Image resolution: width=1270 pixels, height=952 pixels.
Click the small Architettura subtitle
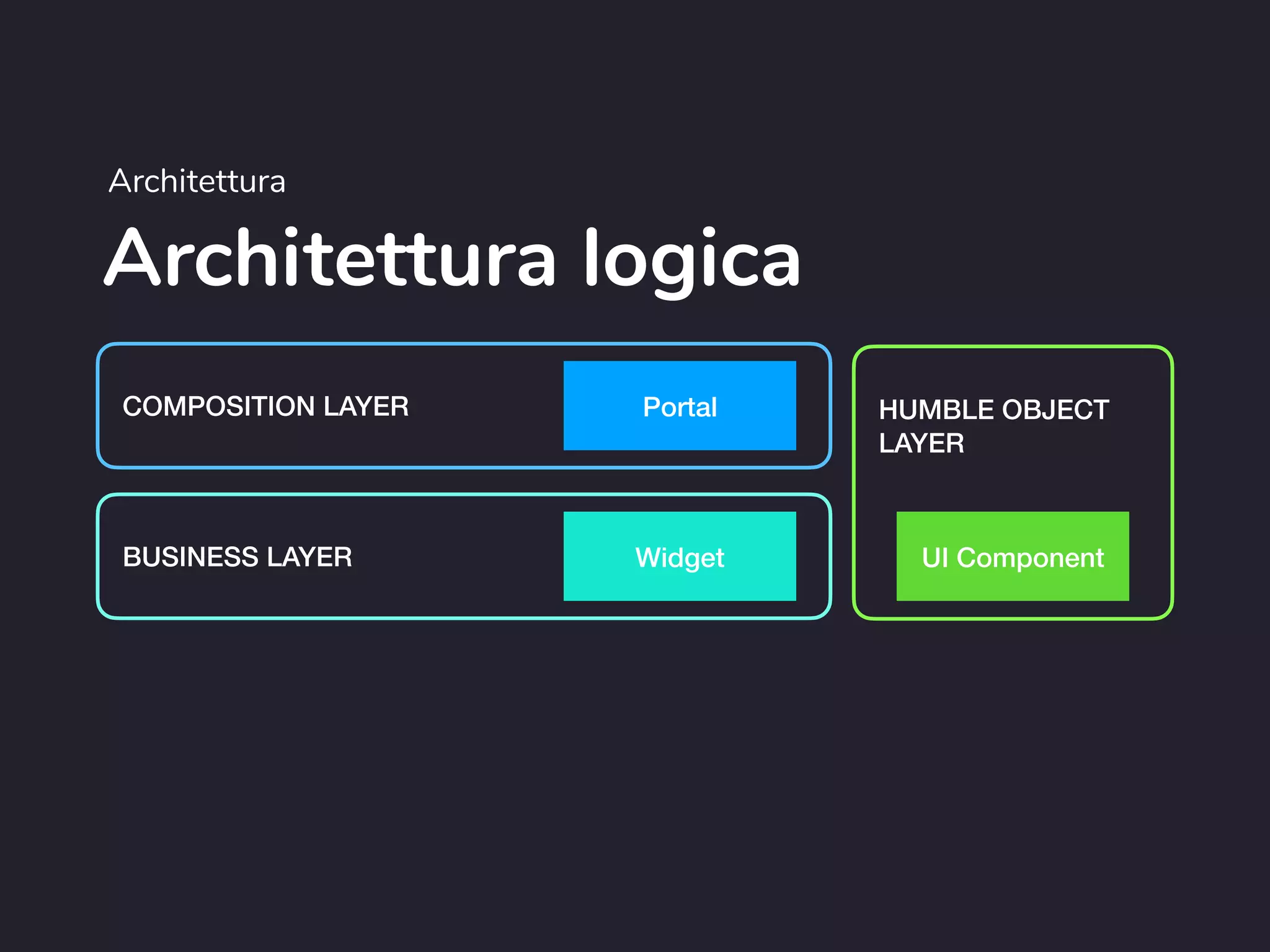pos(197,182)
